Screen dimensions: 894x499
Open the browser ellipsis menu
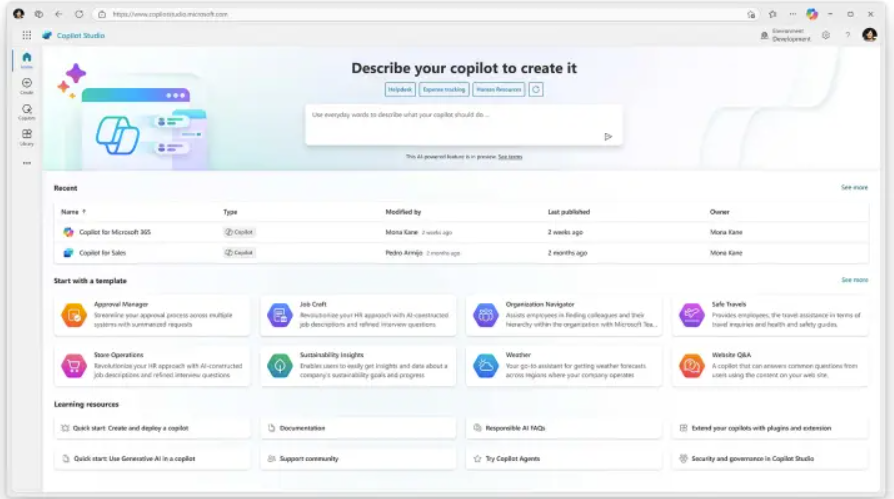(793, 14)
